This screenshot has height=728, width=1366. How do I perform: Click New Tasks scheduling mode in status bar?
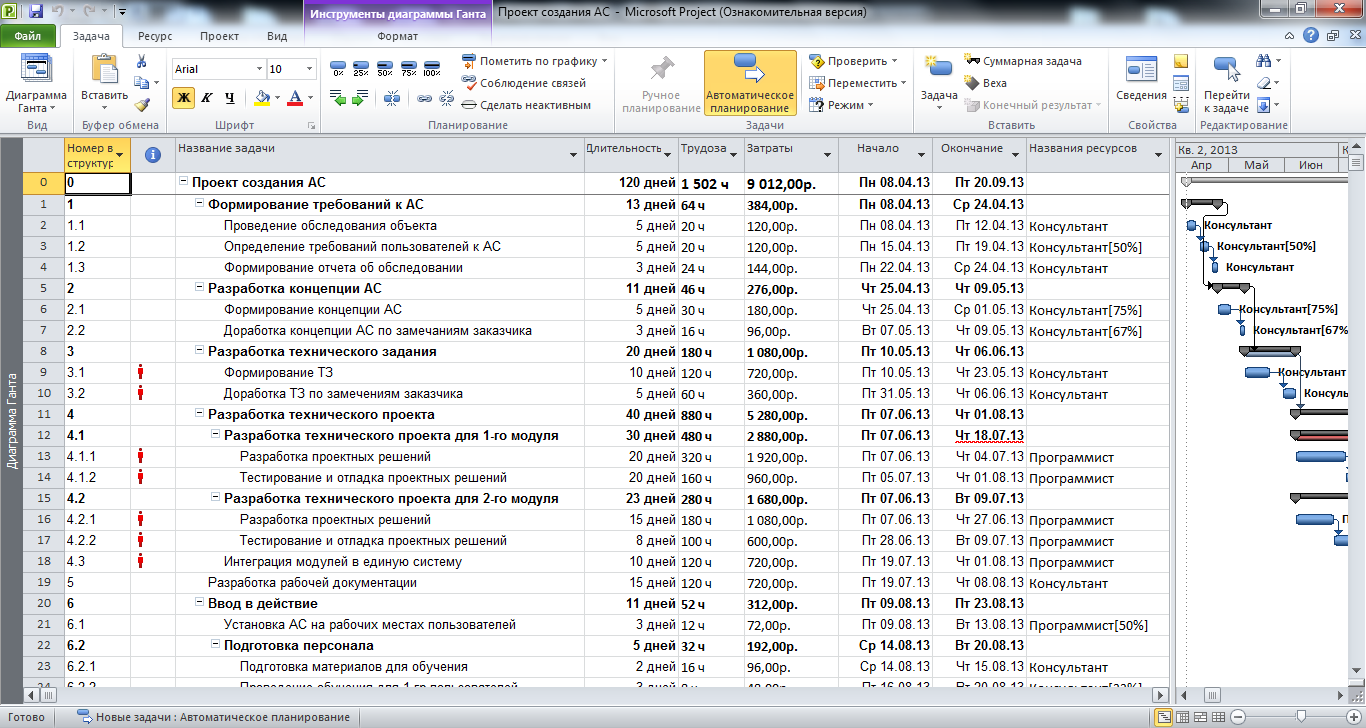click(213, 717)
